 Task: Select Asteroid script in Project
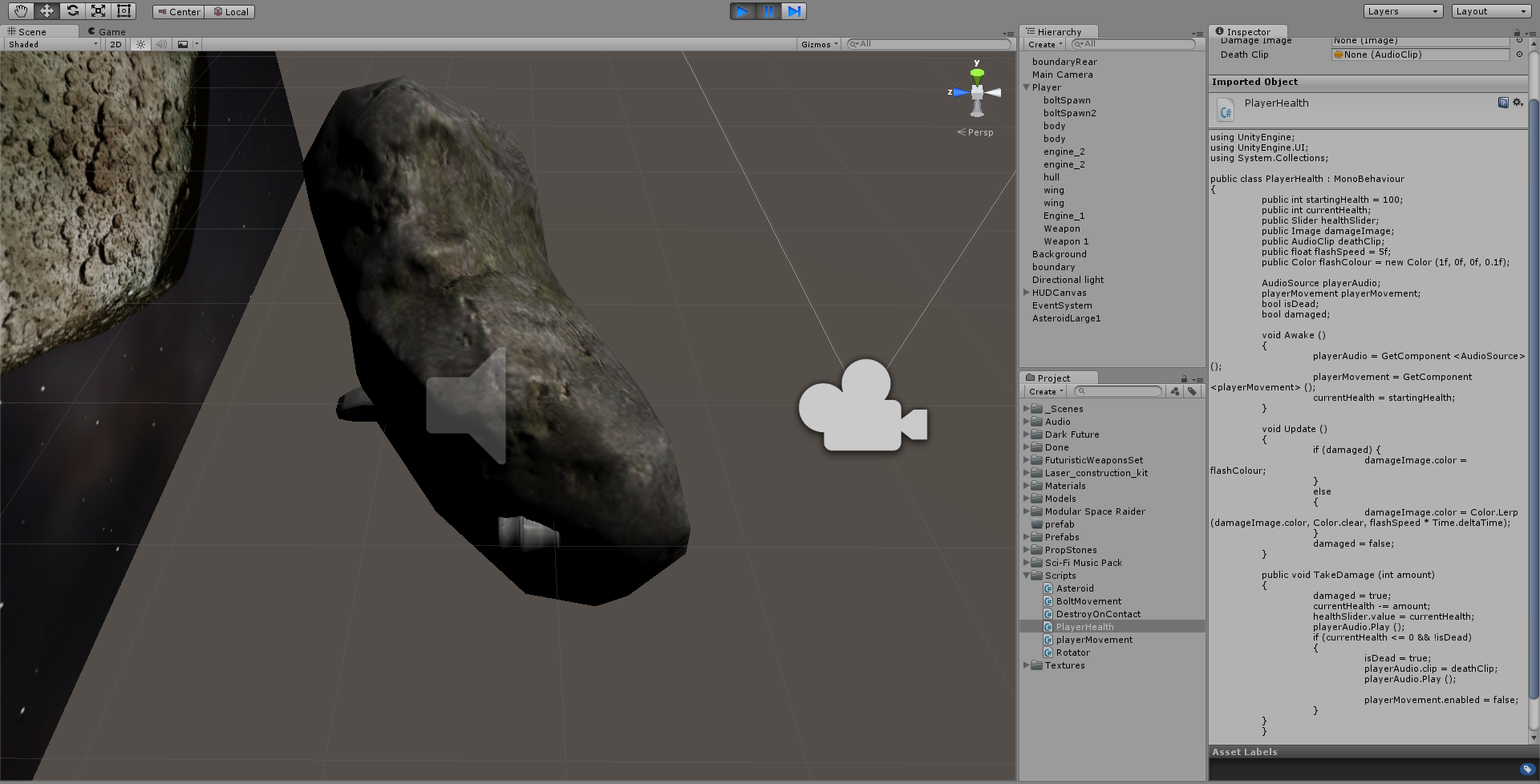click(1075, 588)
